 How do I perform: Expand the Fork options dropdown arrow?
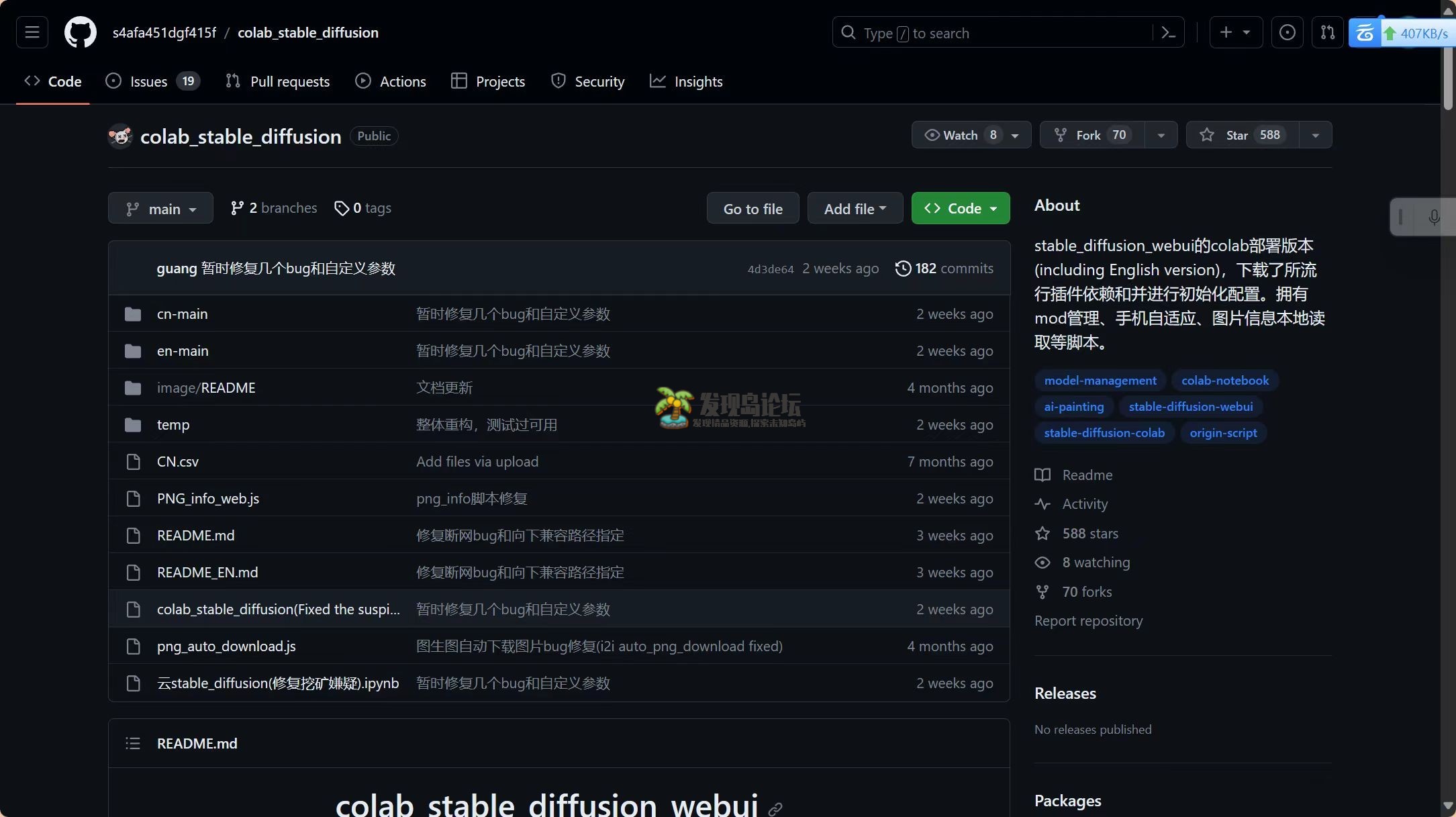click(x=1161, y=135)
